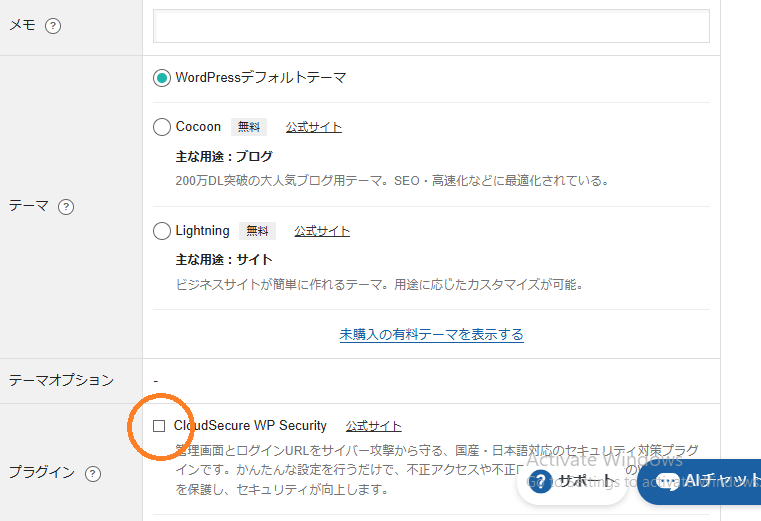
Task: Select the Lightning theme radio button
Action: pyautogui.click(x=162, y=231)
